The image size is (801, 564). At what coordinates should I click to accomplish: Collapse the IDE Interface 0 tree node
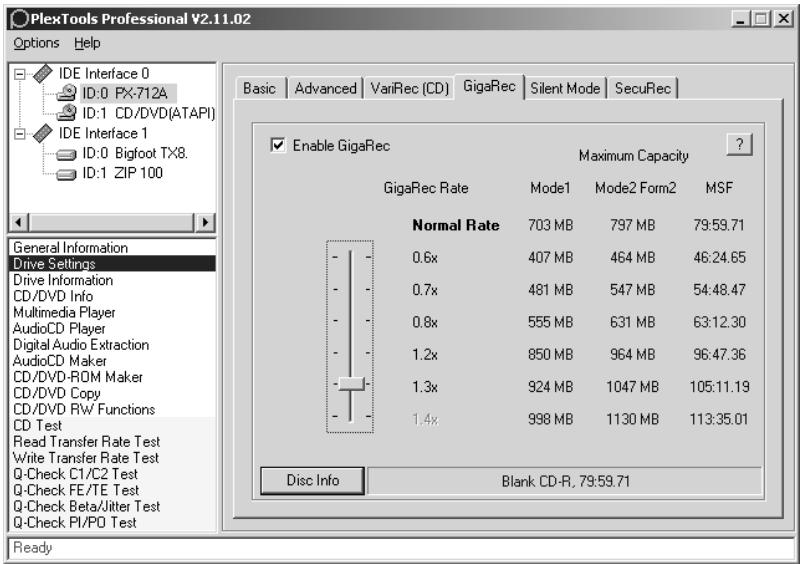[19, 74]
